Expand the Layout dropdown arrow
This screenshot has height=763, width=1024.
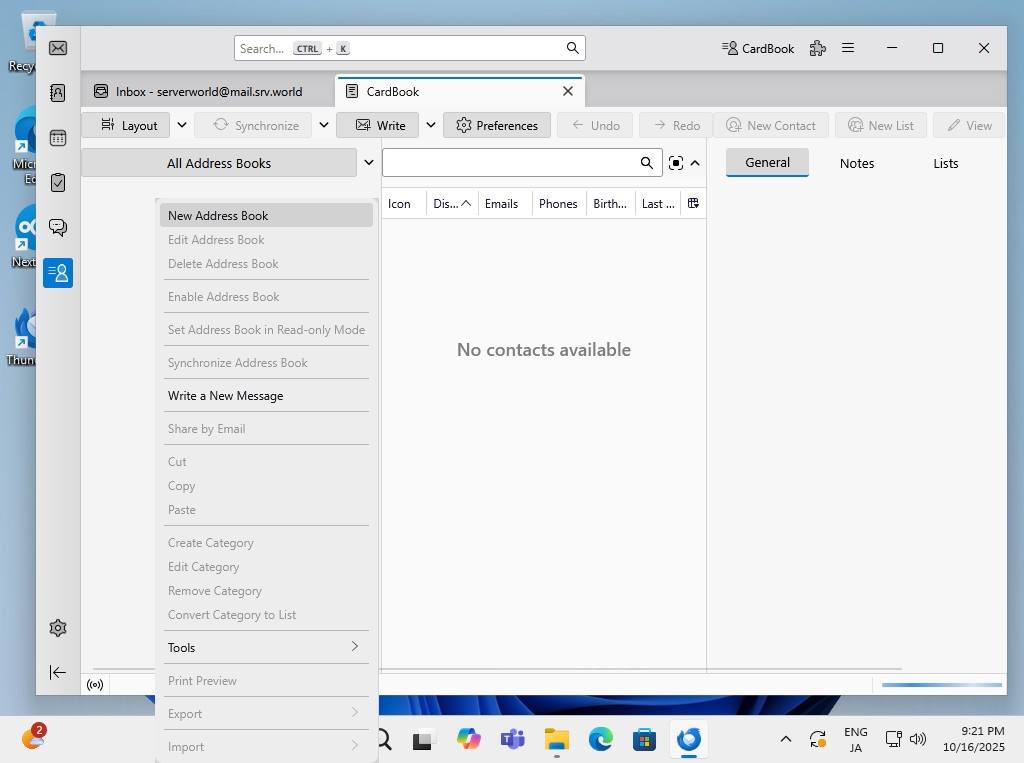click(181, 126)
